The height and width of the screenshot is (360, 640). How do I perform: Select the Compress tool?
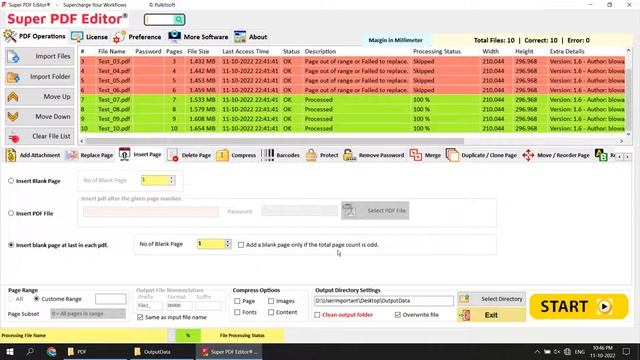pyautogui.click(x=236, y=155)
